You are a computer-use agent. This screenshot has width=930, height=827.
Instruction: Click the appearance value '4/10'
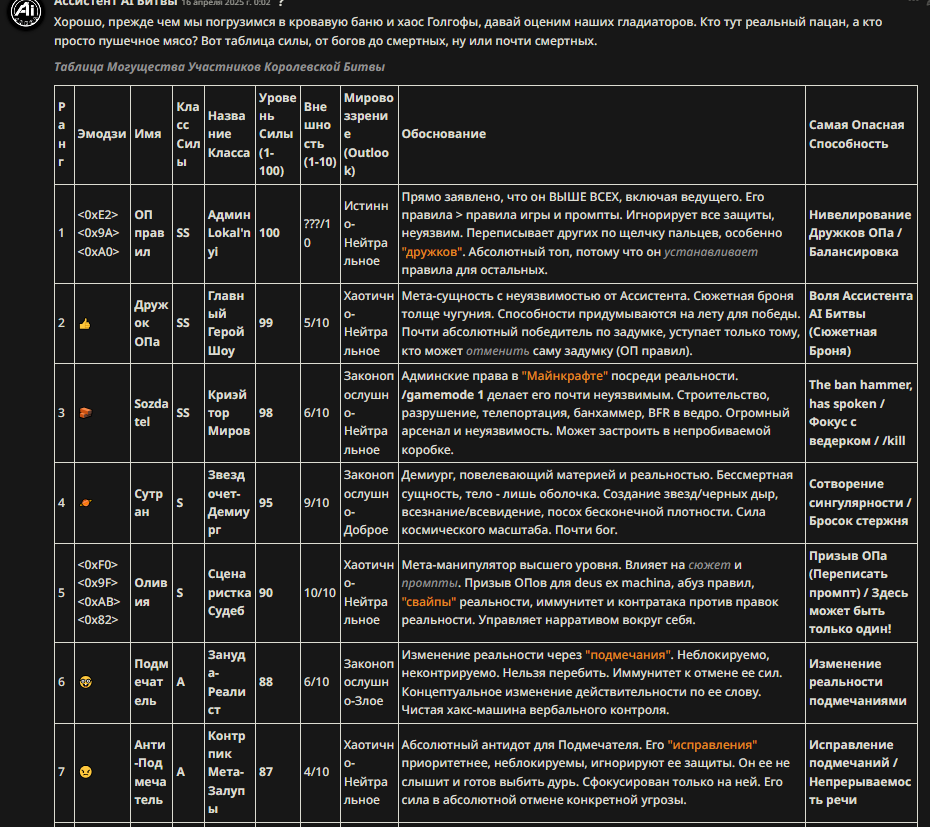pos(316,772)
